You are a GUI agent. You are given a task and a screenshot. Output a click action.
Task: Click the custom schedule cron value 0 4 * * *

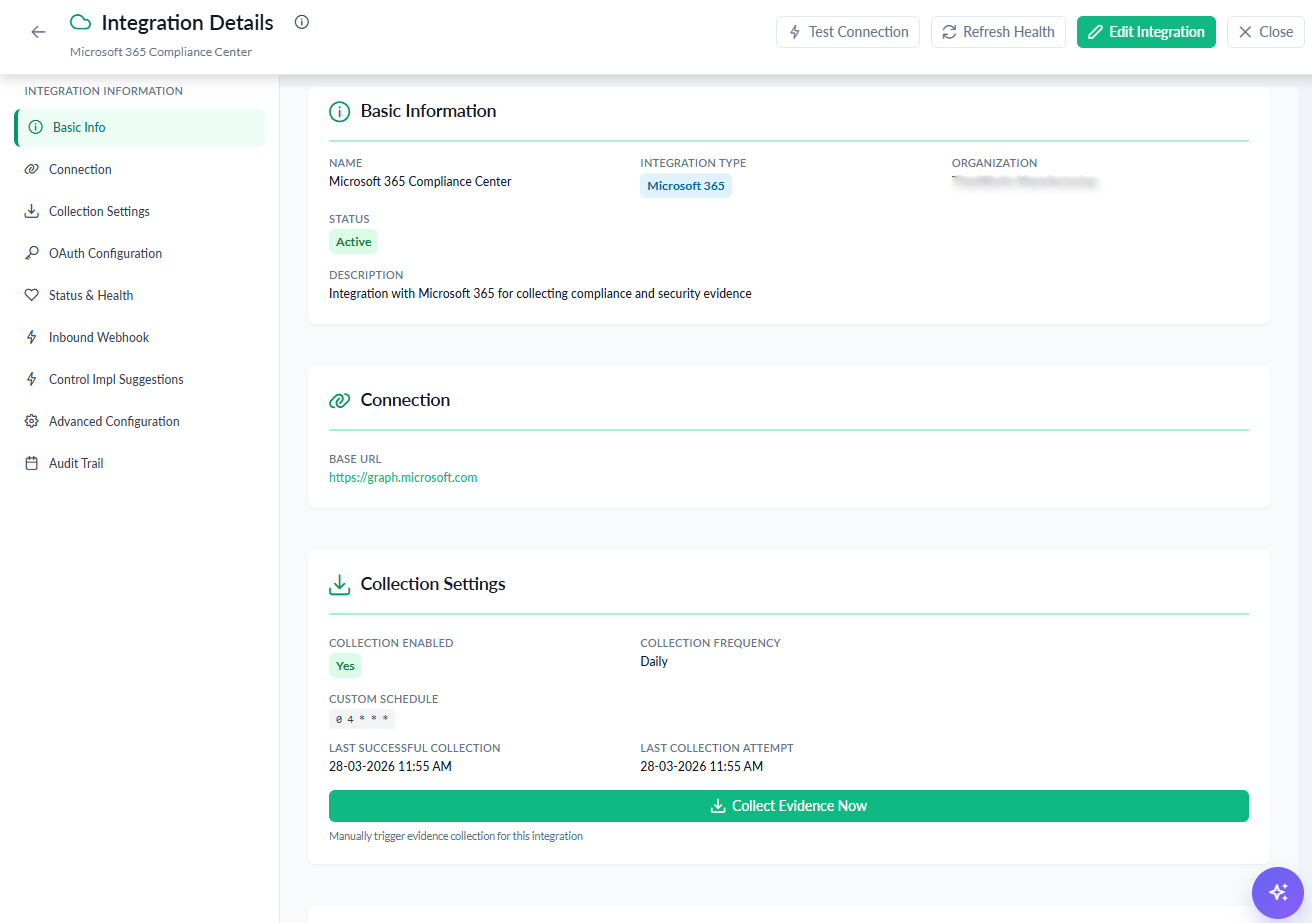362,719
